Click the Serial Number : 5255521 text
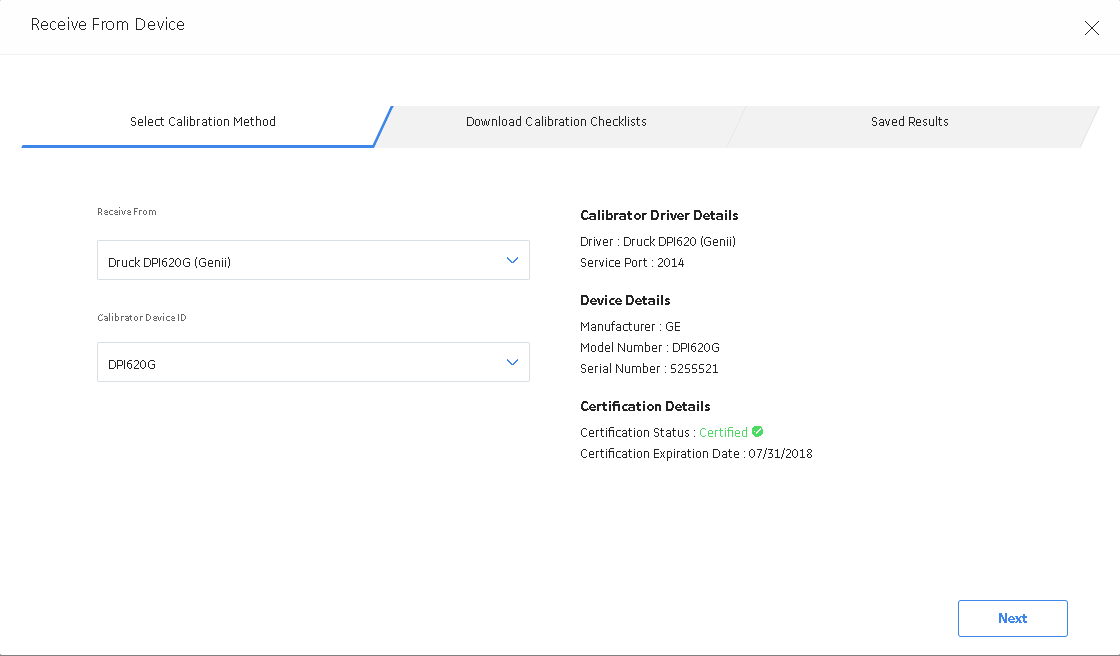 649,369
